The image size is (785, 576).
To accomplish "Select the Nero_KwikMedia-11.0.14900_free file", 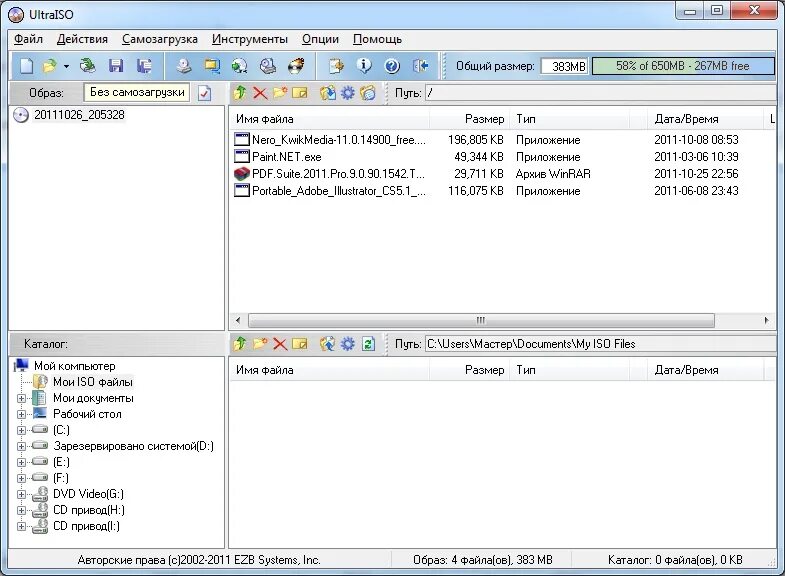I will [339, 140].
